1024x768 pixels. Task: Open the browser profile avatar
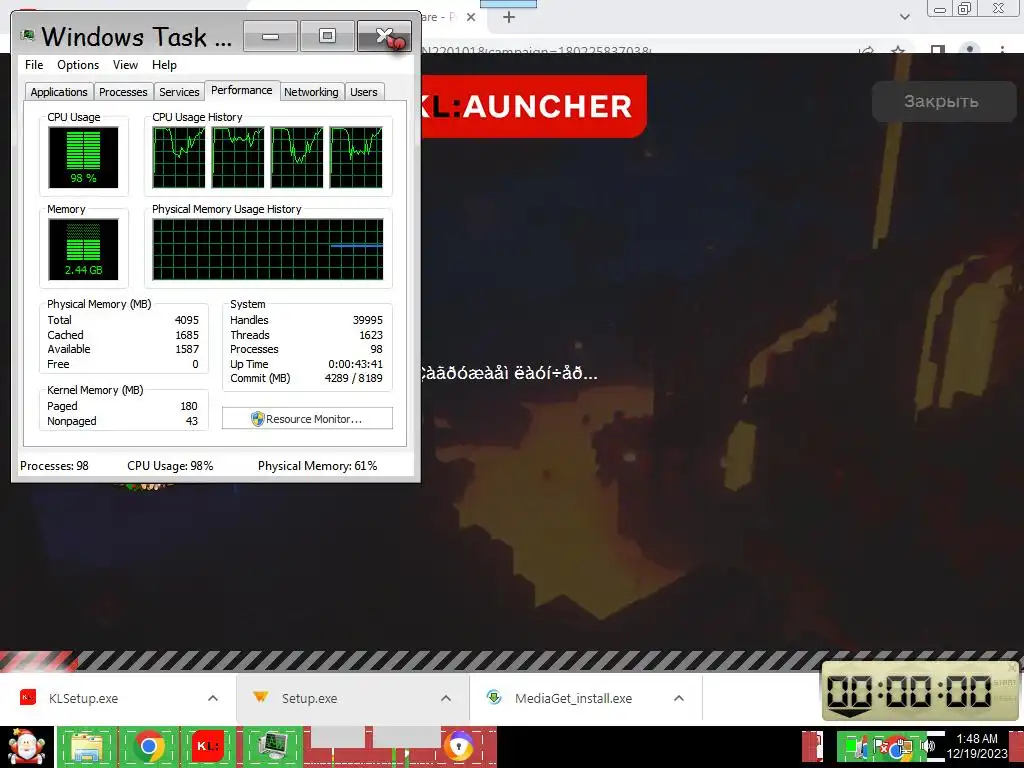pyautogui.click(x=970, y=50)
